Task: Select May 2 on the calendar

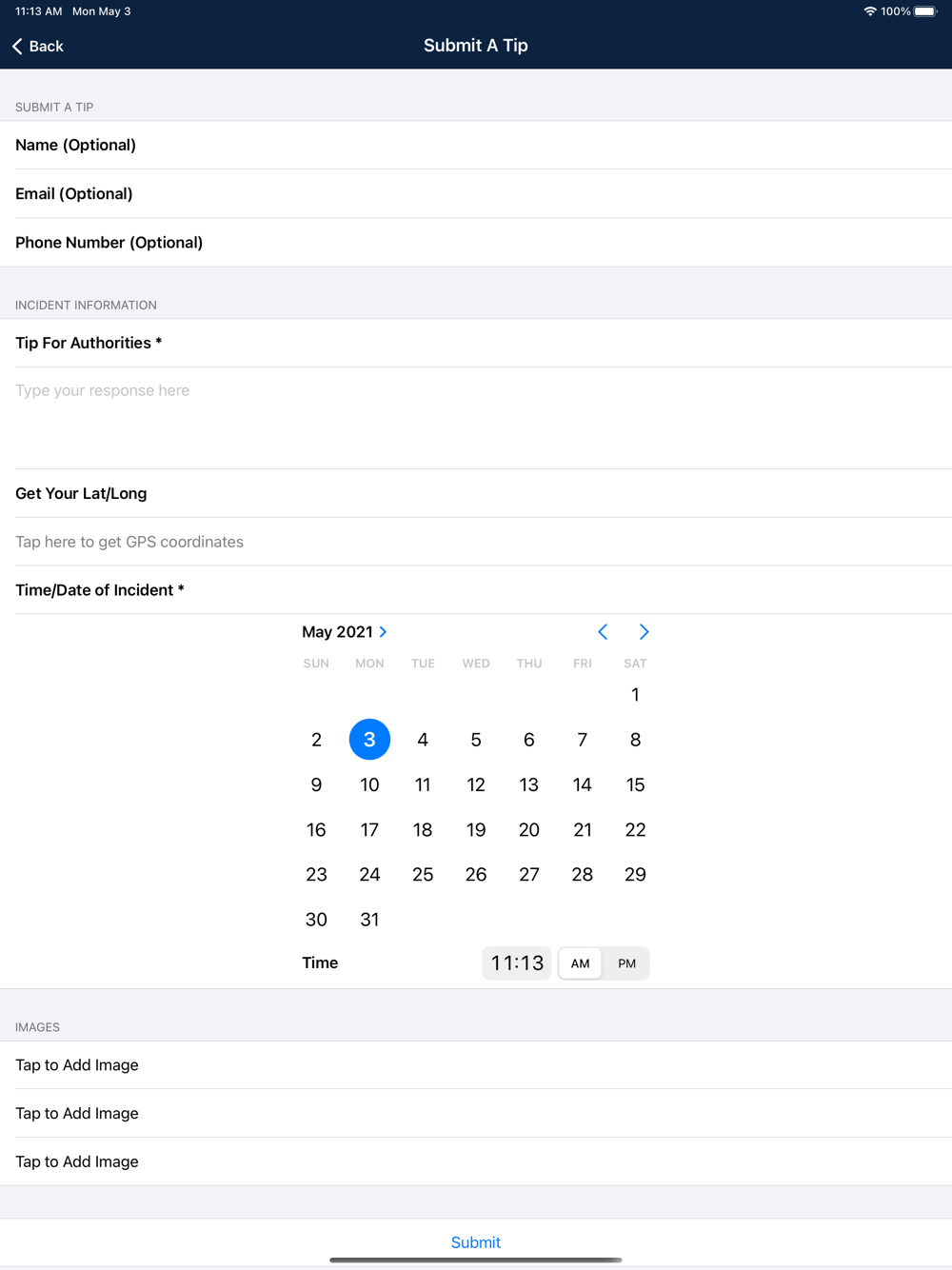Action: tap(316, 740)
